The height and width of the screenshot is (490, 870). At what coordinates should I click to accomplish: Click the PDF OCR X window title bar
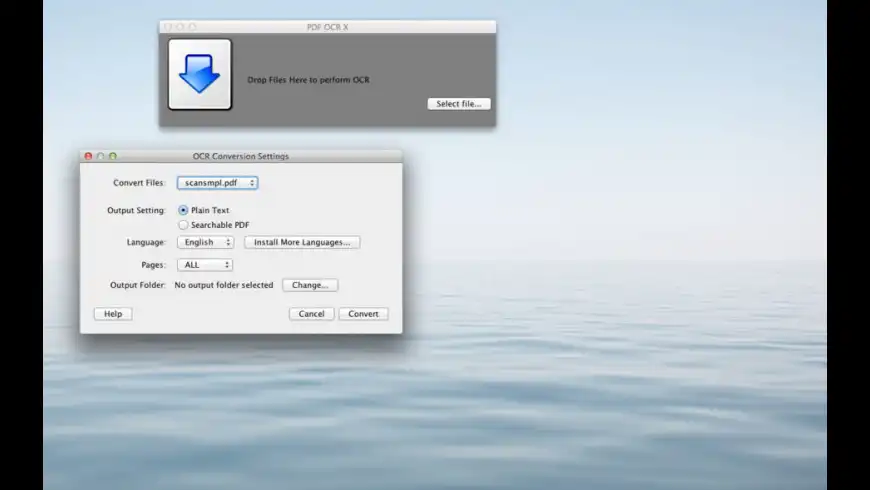pos(327,27)
